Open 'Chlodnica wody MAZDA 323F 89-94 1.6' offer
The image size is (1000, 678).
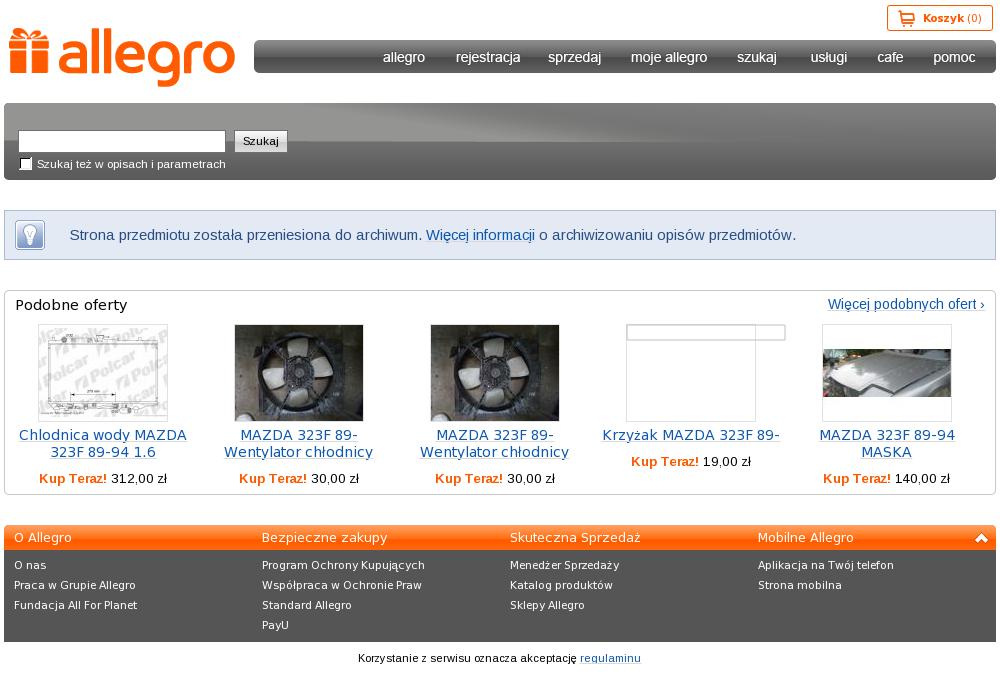(103, 443)
